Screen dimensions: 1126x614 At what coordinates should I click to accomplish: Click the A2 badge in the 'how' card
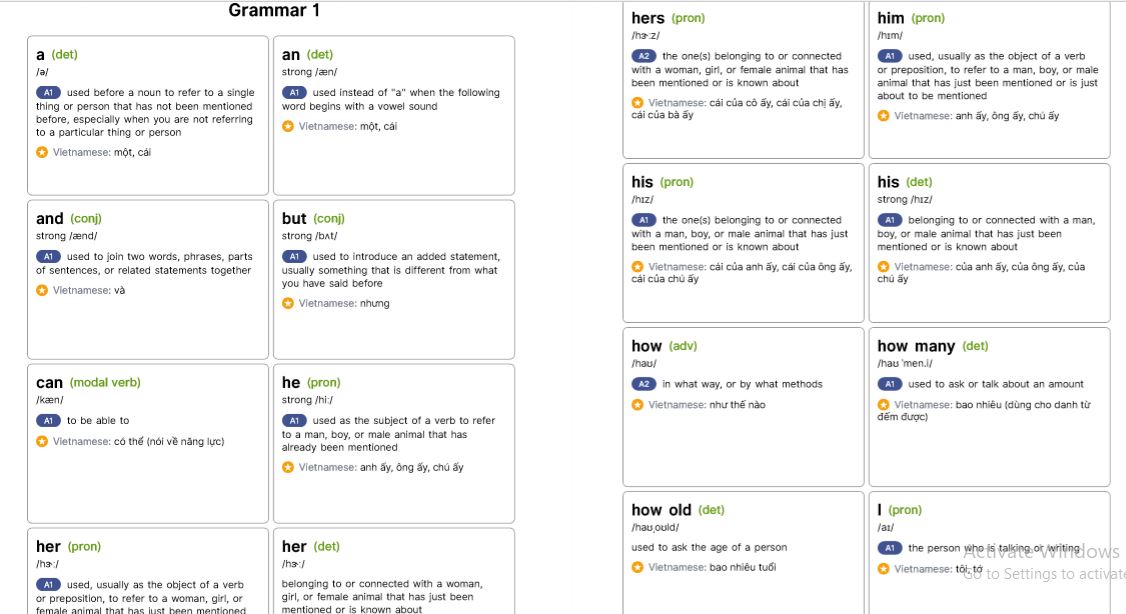643,384
